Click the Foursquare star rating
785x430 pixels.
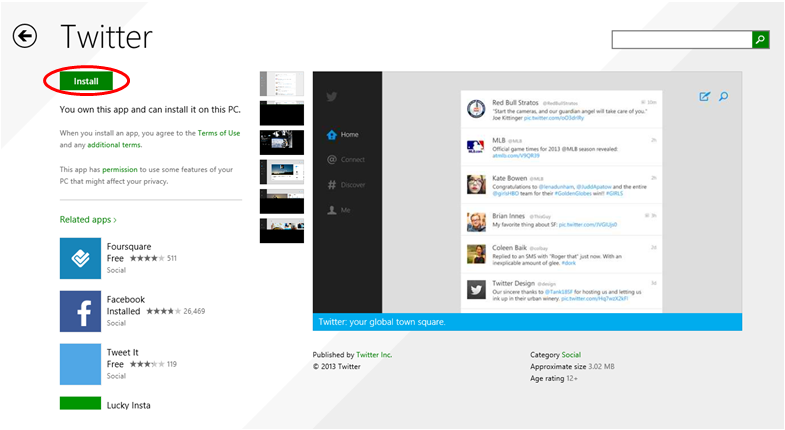pos(147,258)
